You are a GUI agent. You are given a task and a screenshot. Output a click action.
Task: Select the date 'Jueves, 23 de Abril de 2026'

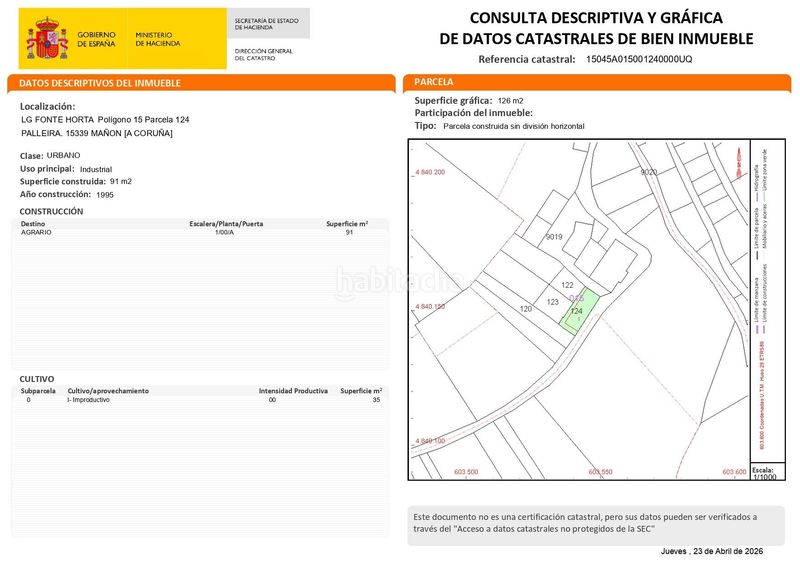[x=712, y=551]
